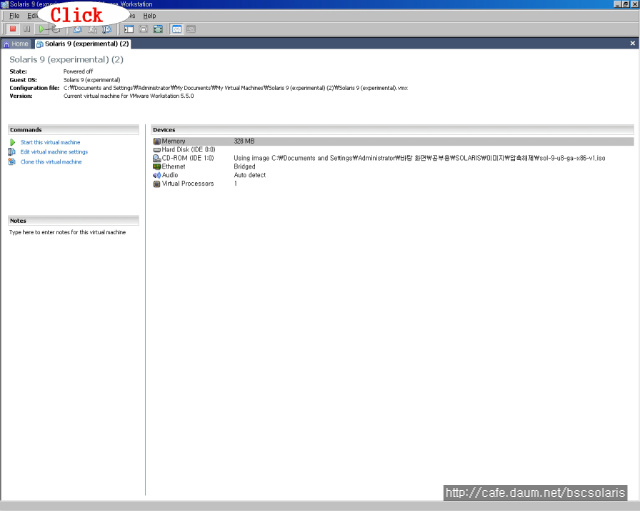
Task: Click the red Power Off toolbar button
Action: tap(13, 29)
